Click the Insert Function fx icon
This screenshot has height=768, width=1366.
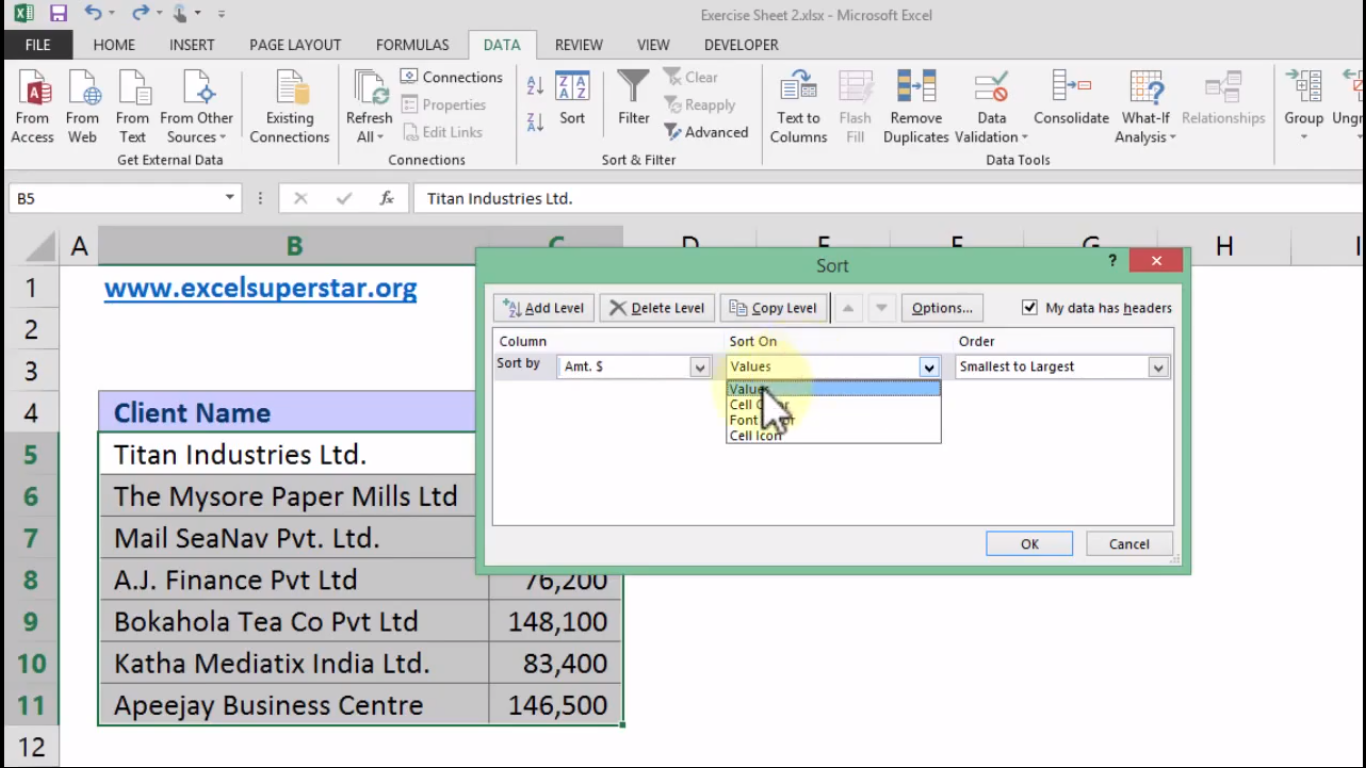coord(387,198)
